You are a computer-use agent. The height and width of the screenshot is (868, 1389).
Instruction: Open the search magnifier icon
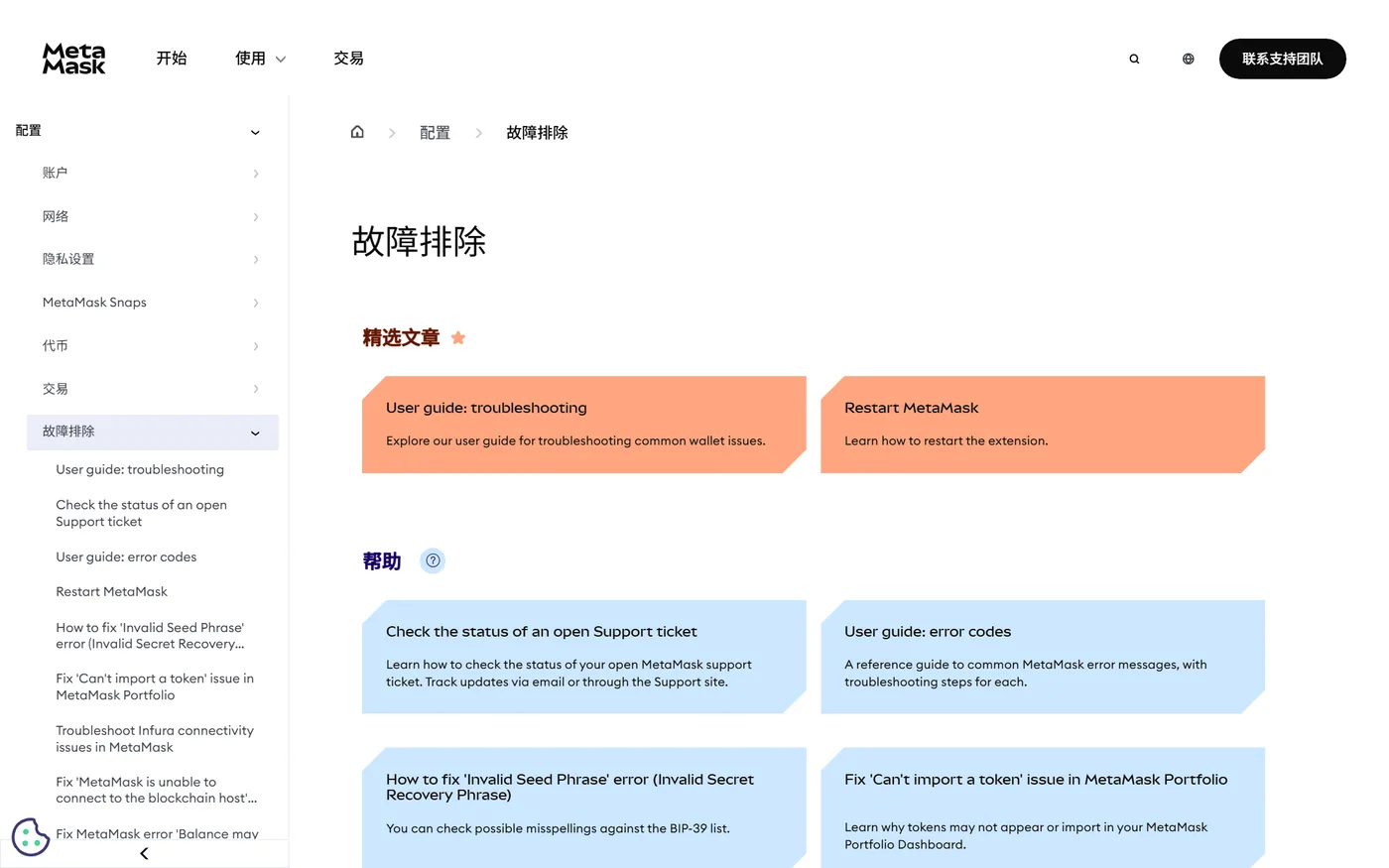click(x=1134, y=59)
